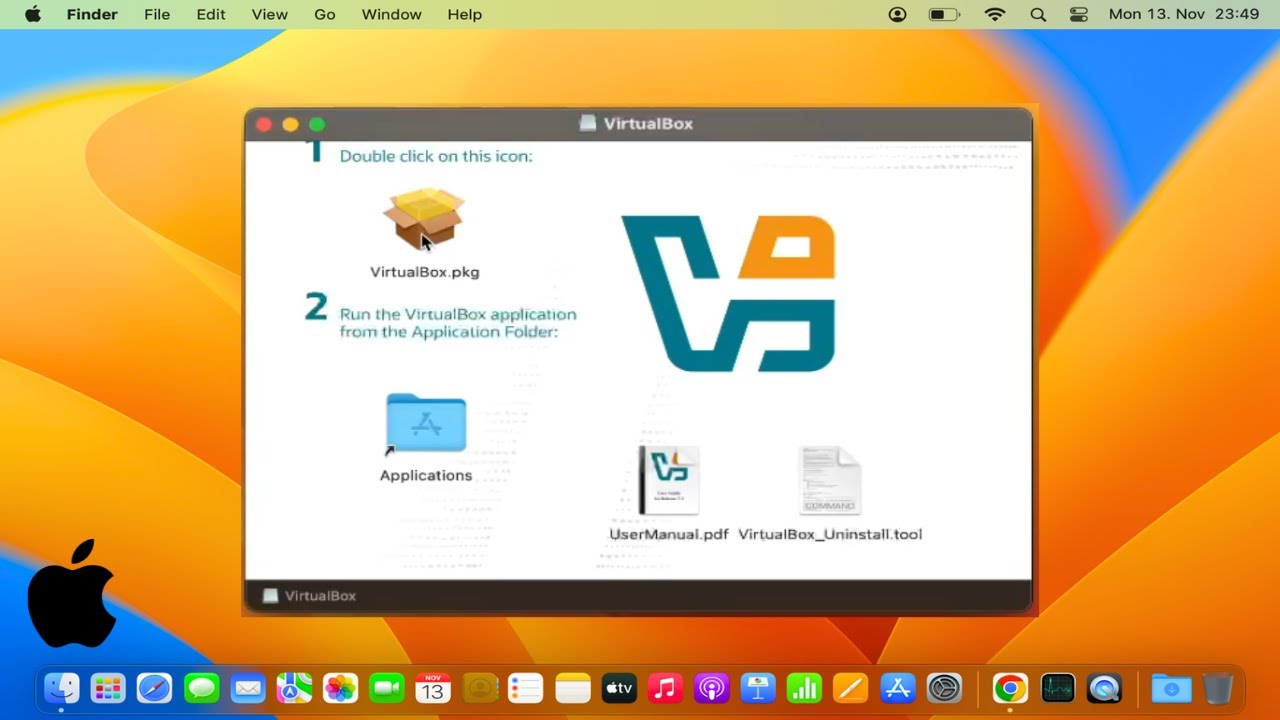Click the date and time Mon 13. Nov 23:49
The width and height of the screenshot is (1280, 720).
(1184, 14)
